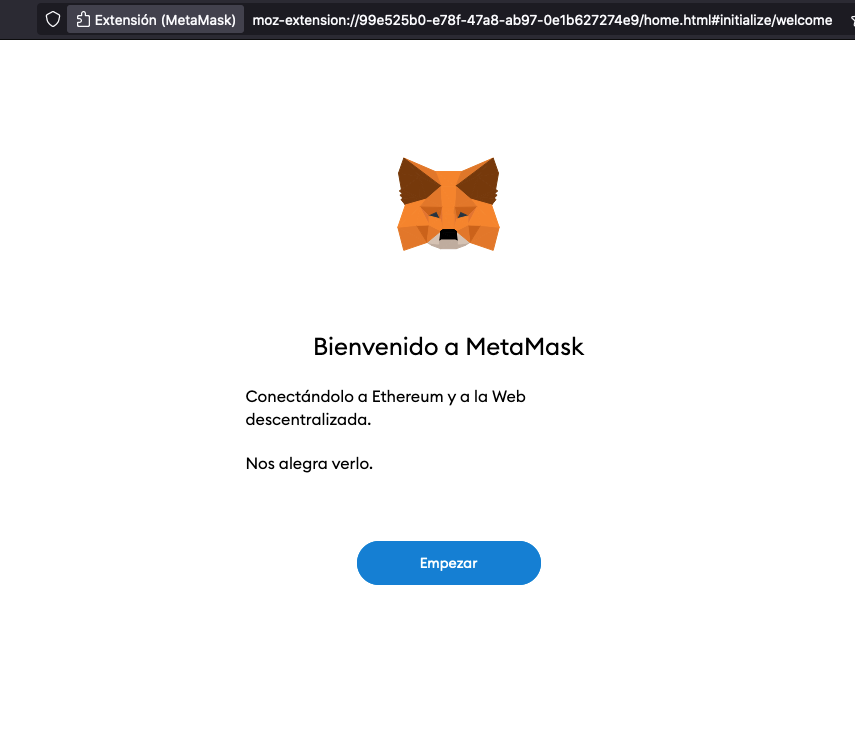
Task: Click the text "Nos alegra verlo."
Action: [x=309, y=464]
